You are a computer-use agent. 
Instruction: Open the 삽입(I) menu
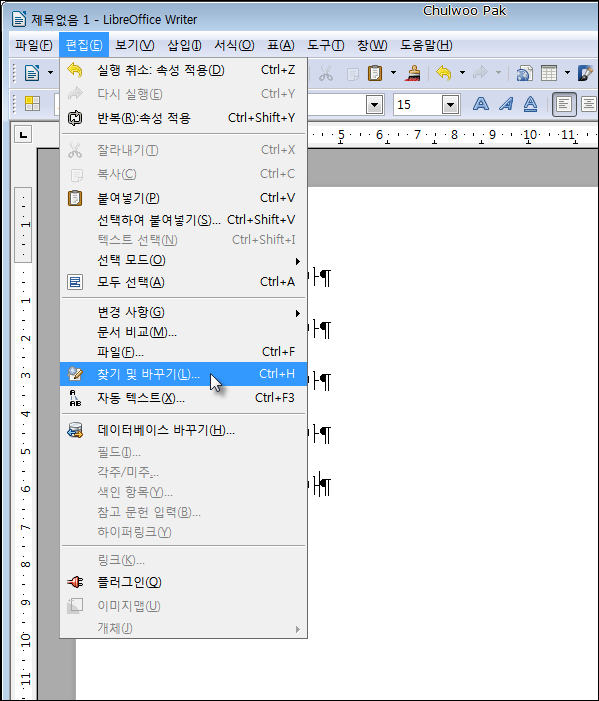(x=184, y=45)
